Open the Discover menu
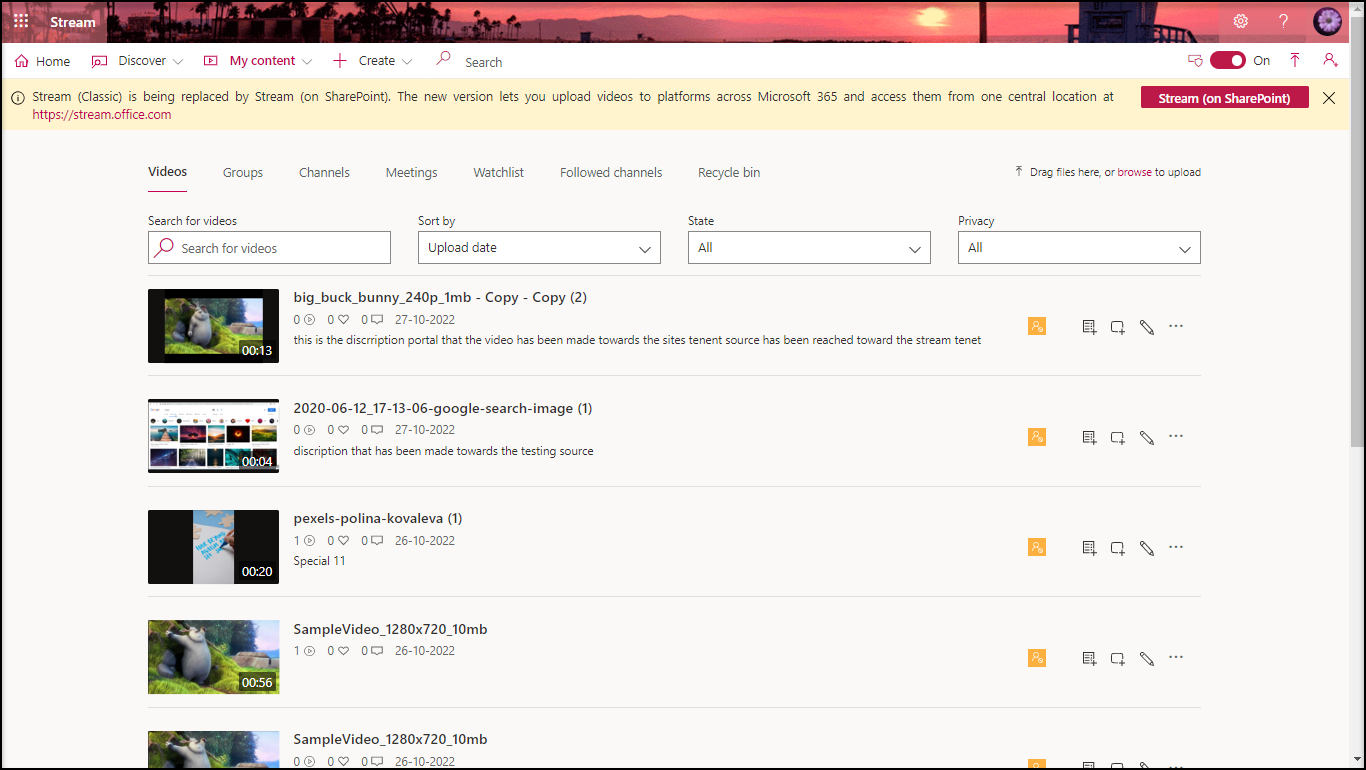The width and height of the screenshot is (1366, 770). click(138, 61)
